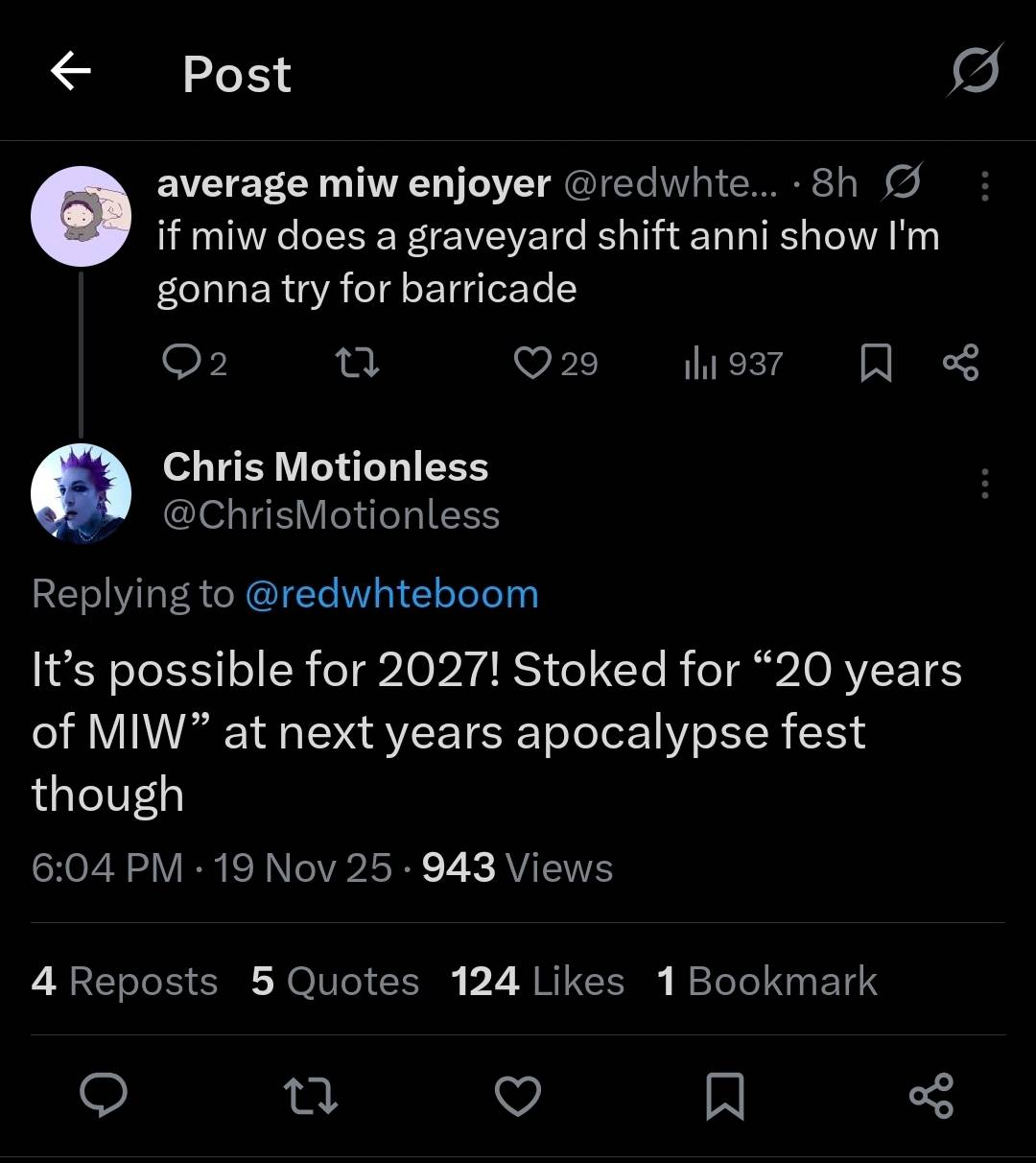Open Grok icon beside the 8h timestamp

pyautogui.click(x=902, y=182)
